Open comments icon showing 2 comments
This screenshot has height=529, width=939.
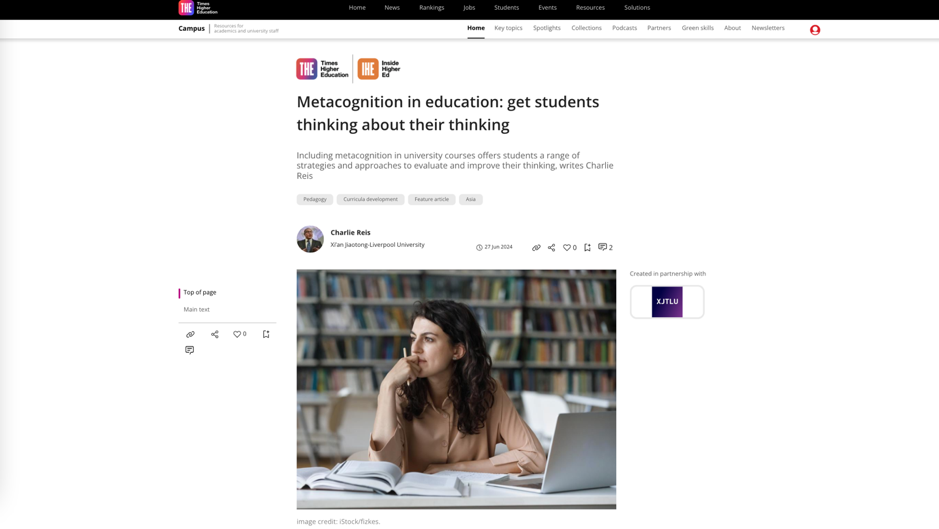[x=602, y=247]
